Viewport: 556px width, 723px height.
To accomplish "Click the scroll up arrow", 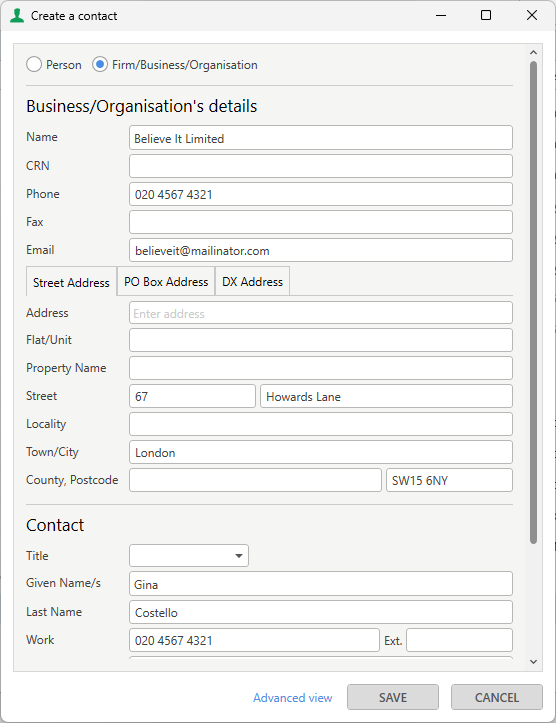I will coord(533,53).
